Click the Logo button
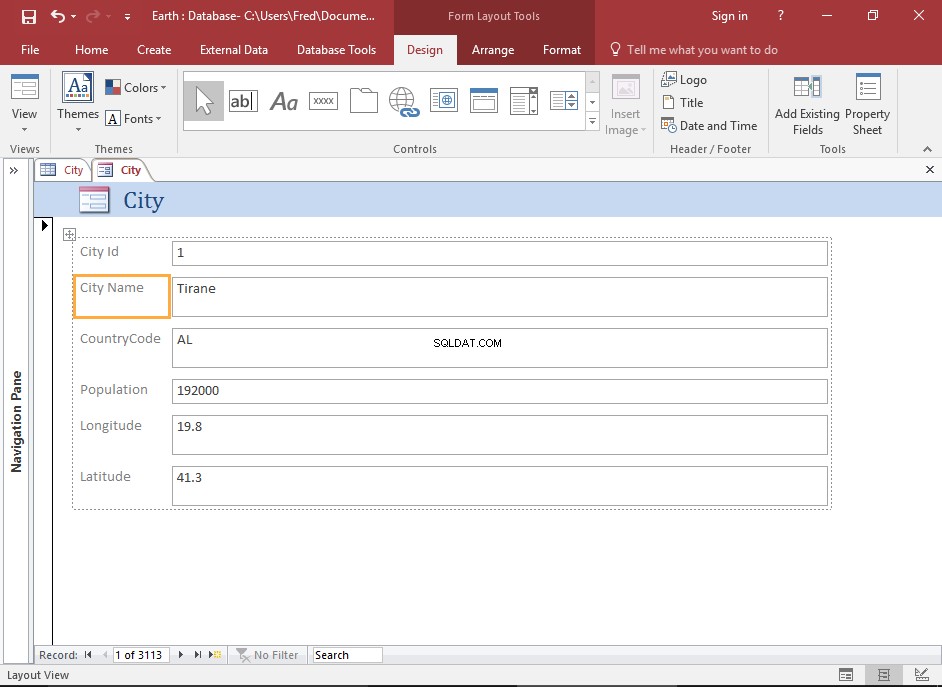The height and width of the screenshot is (687, 942). coord(684,79)
